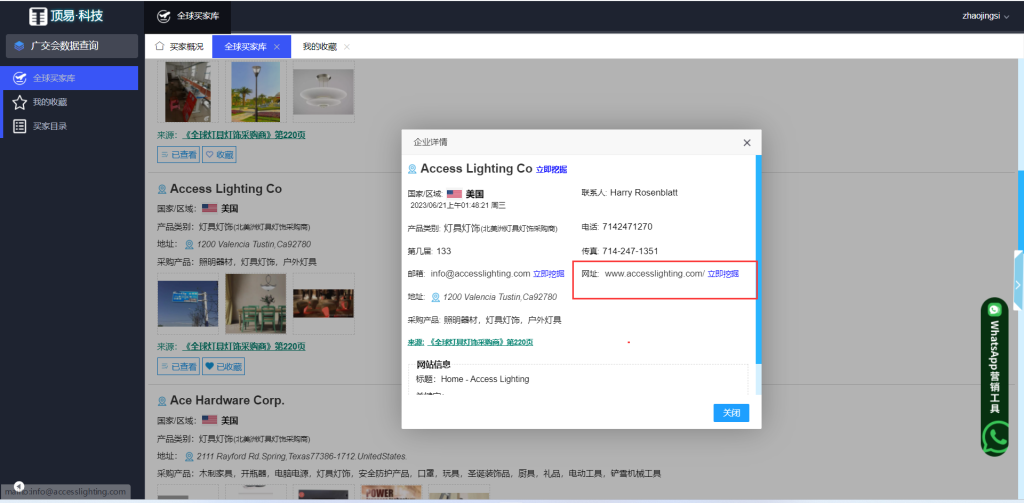Click the star icon beside 我的收藏 in sidebar
Image resolution: width=1024 pixels, height=503 pixels.
point(19,102)
